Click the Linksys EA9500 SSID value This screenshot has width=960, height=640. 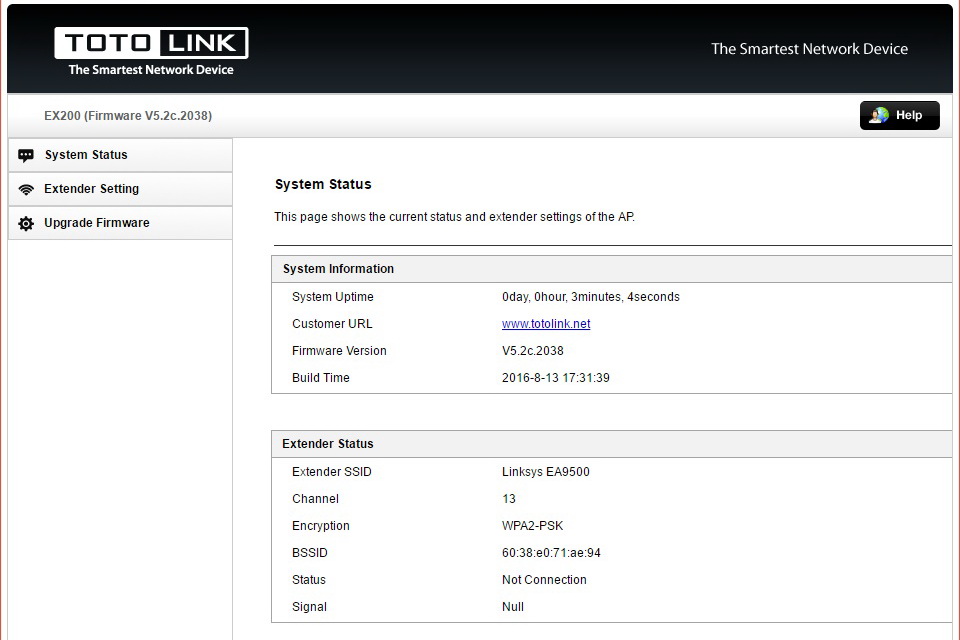pyautogui.click(x=545, y=472)
